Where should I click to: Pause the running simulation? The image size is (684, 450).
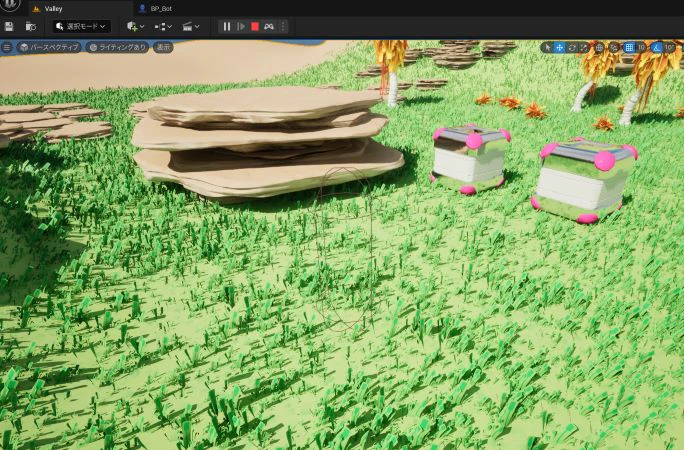[227, 27]
